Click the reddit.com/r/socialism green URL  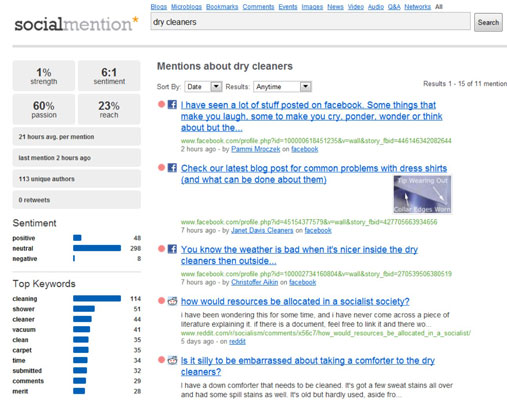coord(326,333)
